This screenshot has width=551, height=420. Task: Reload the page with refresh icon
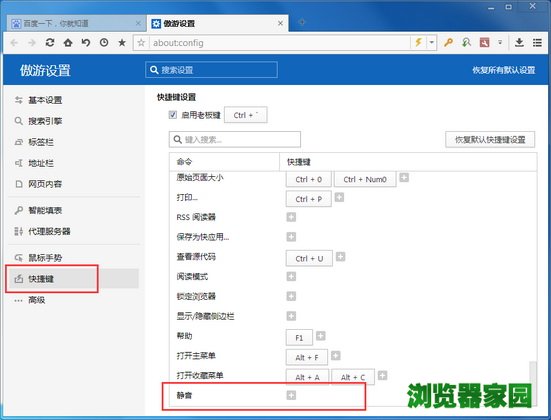click(x=50, y=43)
